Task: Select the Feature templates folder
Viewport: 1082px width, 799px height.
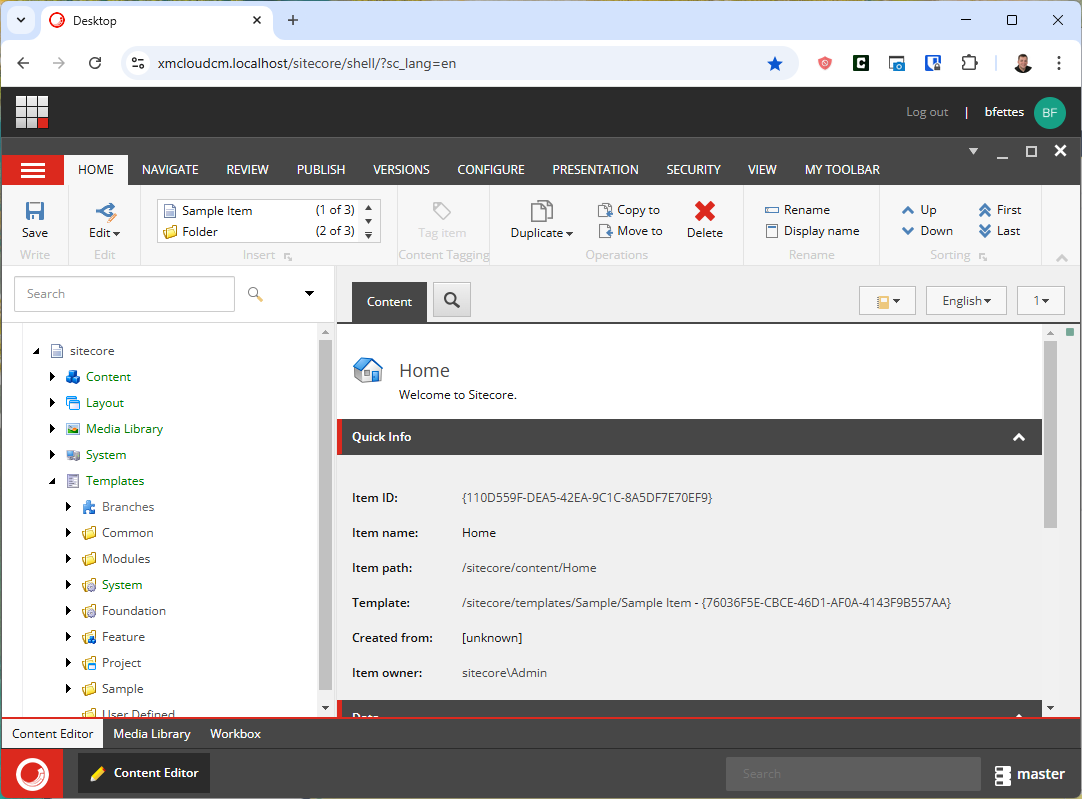Action: pyautogui.click(x=124, y=637)
